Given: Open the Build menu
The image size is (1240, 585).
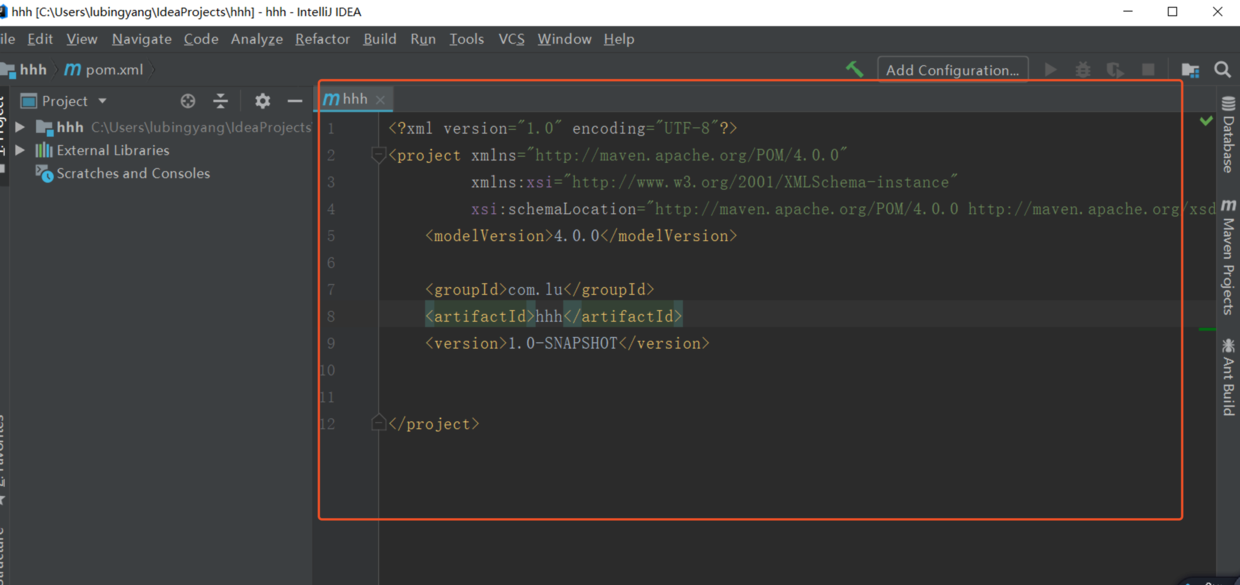Looking at the screenshot, I should (380, 39).
